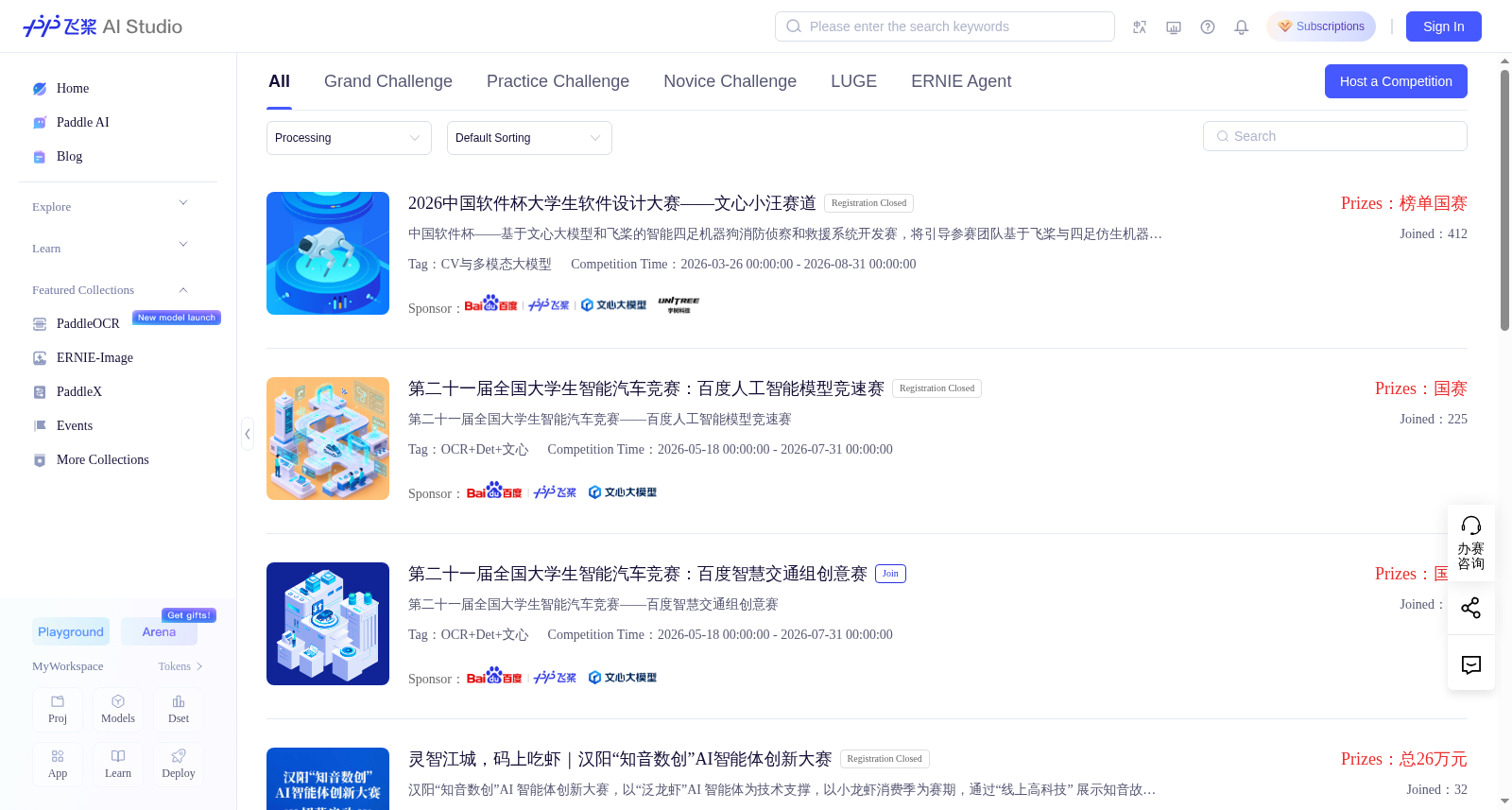Click the Paddle AI sidebar icon
The image size is (1512, 810).
coord(40,123)
